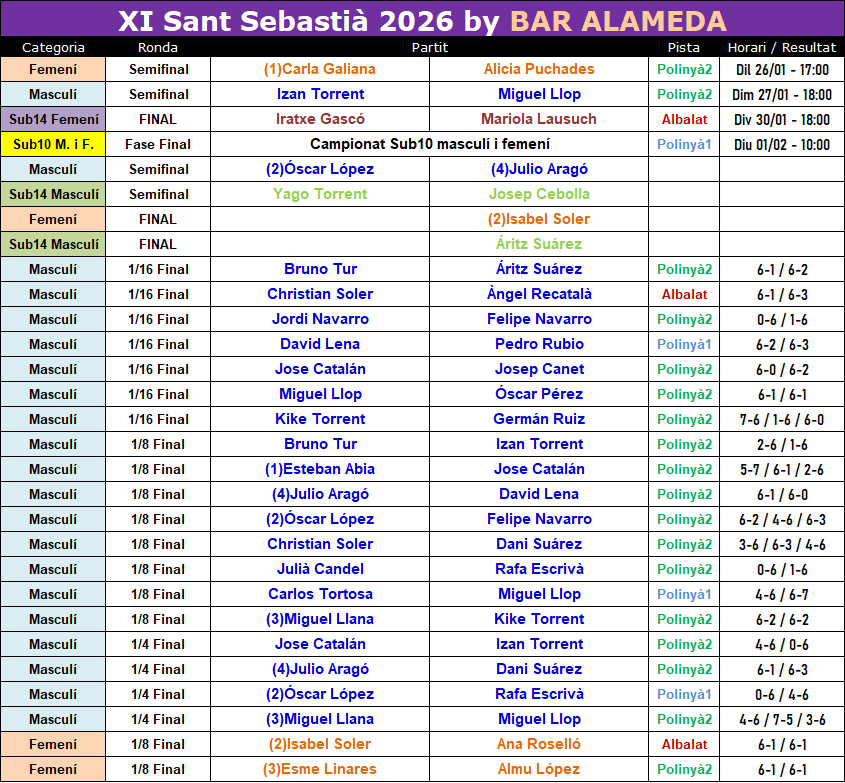845x783 pixels.
Task: Select player Yago Torrent in Sub14 semifinal
Action: (x=320, y=194)
